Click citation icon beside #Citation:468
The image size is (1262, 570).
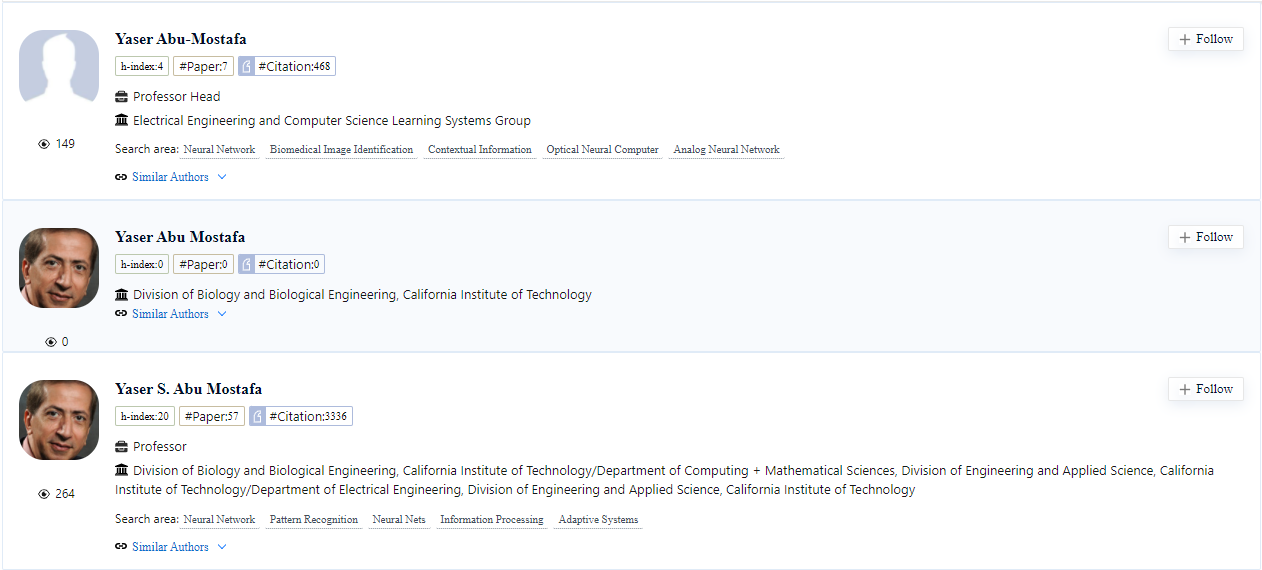[x=246, y=67]
